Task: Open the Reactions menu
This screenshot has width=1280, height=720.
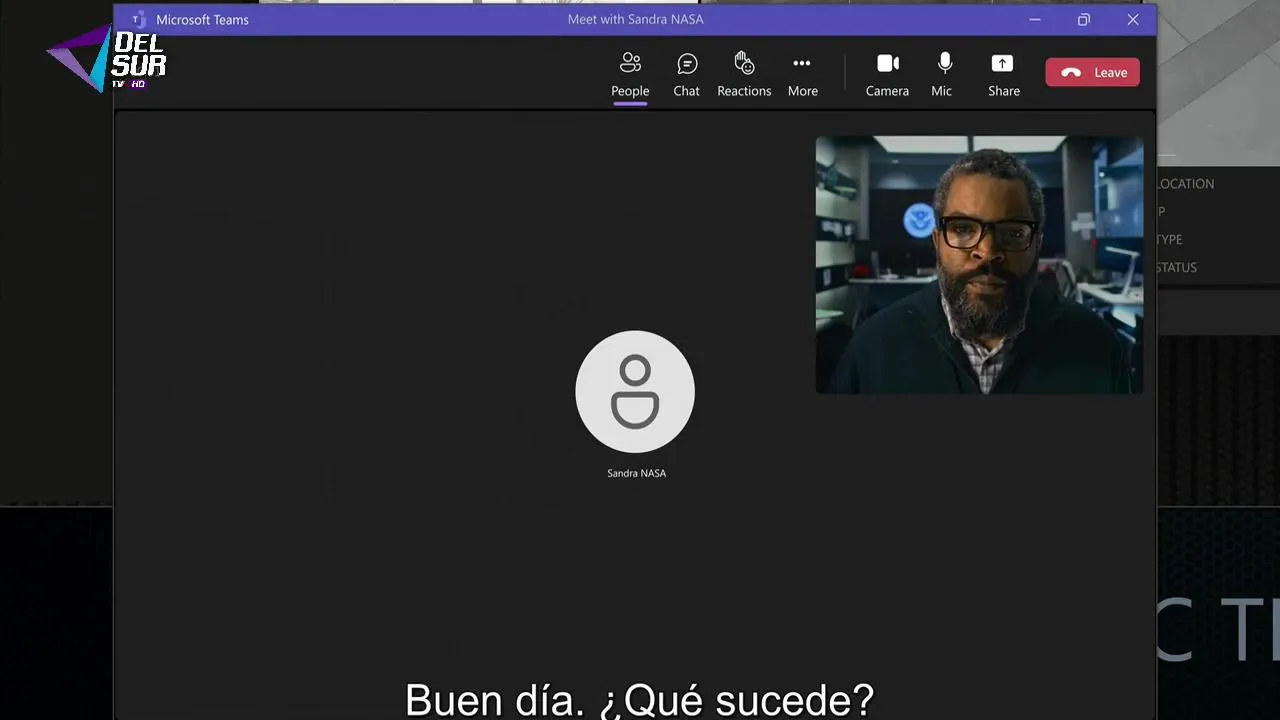Action: [744, 75]
